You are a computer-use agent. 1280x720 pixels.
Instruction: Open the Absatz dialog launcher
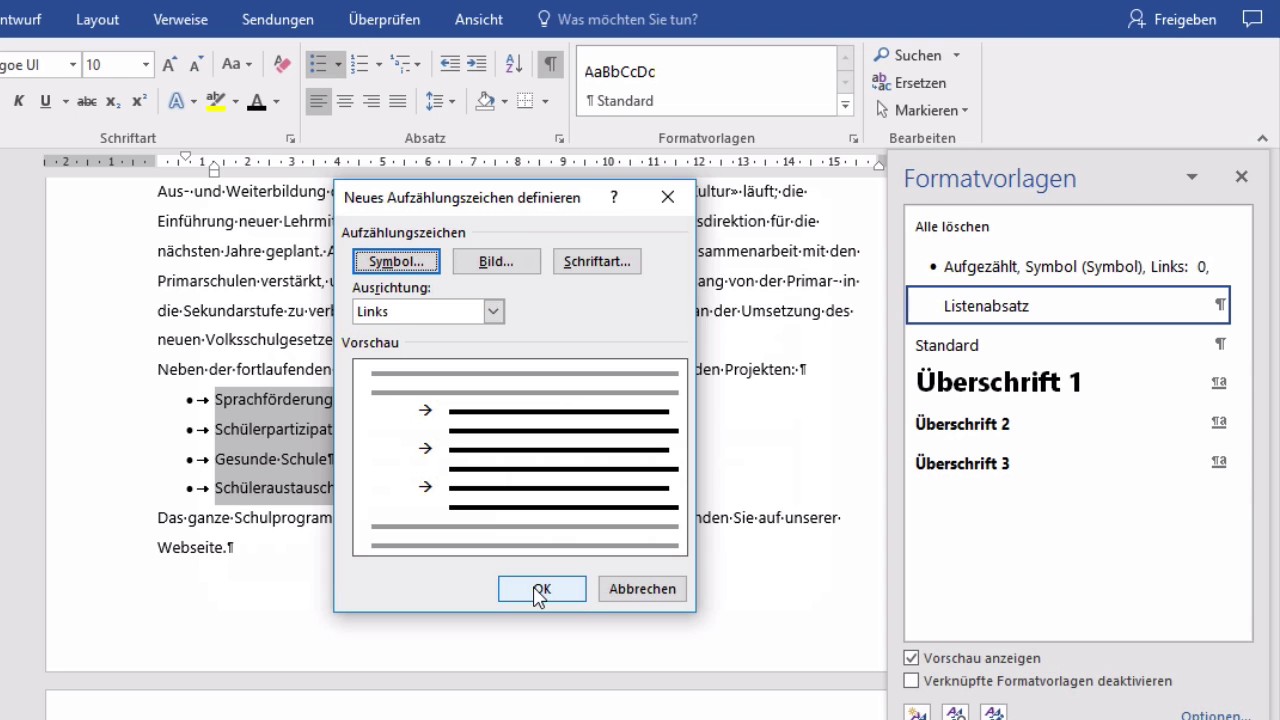coord(558,139)
